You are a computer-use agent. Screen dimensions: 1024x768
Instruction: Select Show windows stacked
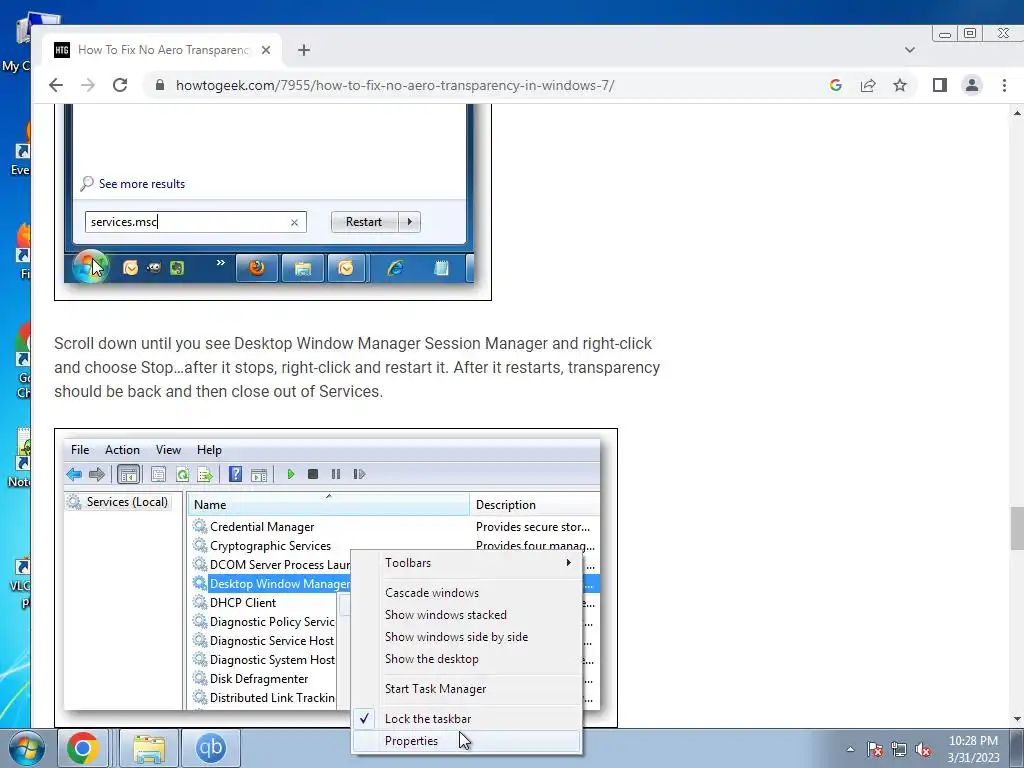coord(467,615)
